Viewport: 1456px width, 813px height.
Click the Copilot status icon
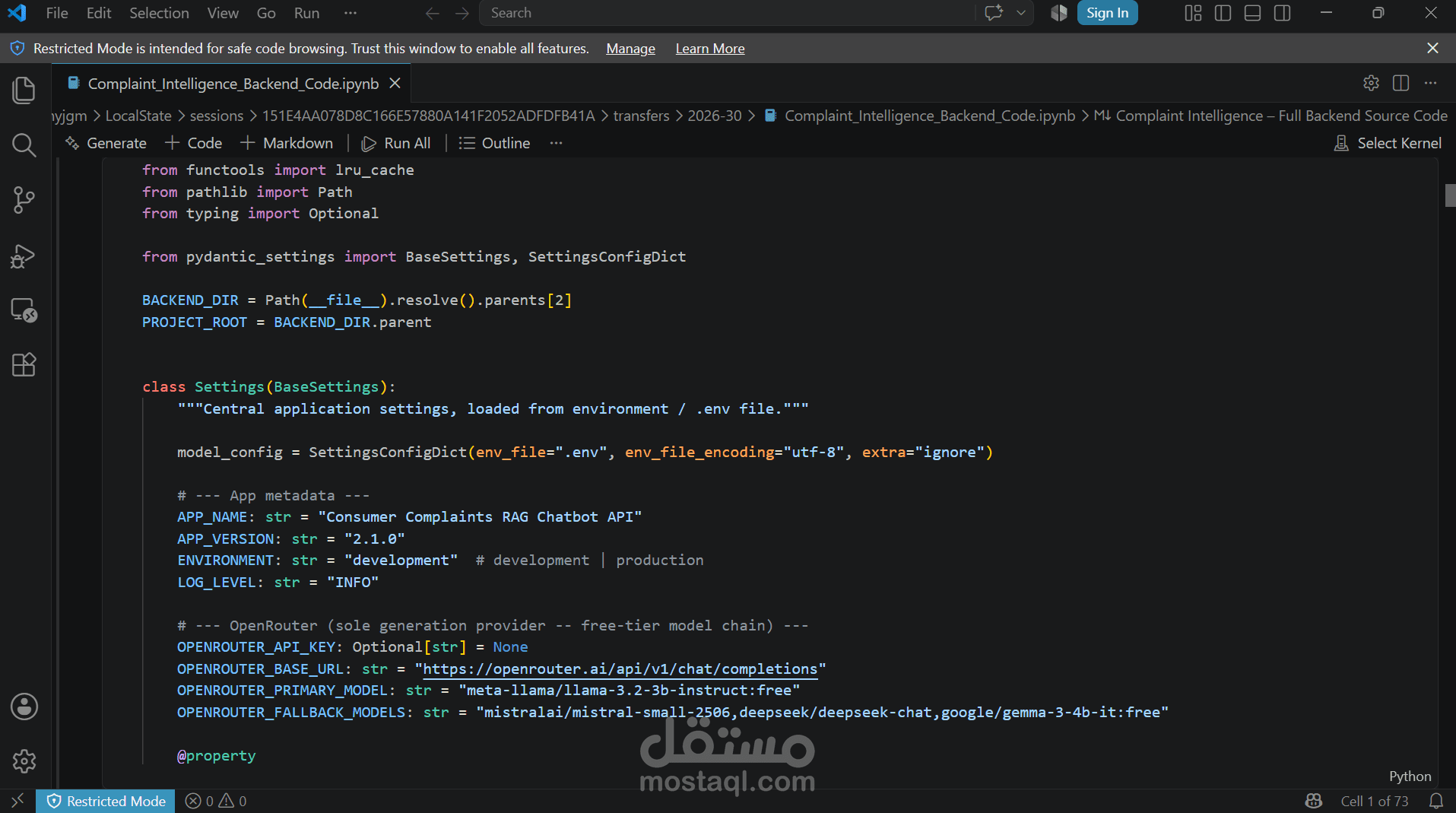click(1314, 801)
